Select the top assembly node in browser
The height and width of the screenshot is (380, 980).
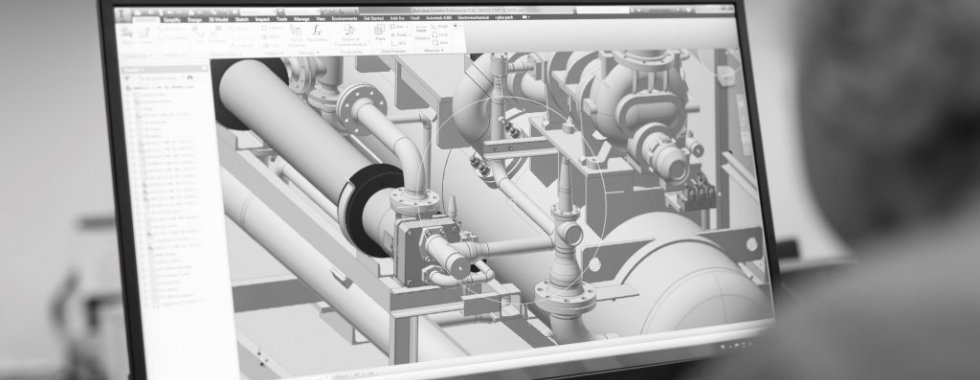[x=161, y=88]
